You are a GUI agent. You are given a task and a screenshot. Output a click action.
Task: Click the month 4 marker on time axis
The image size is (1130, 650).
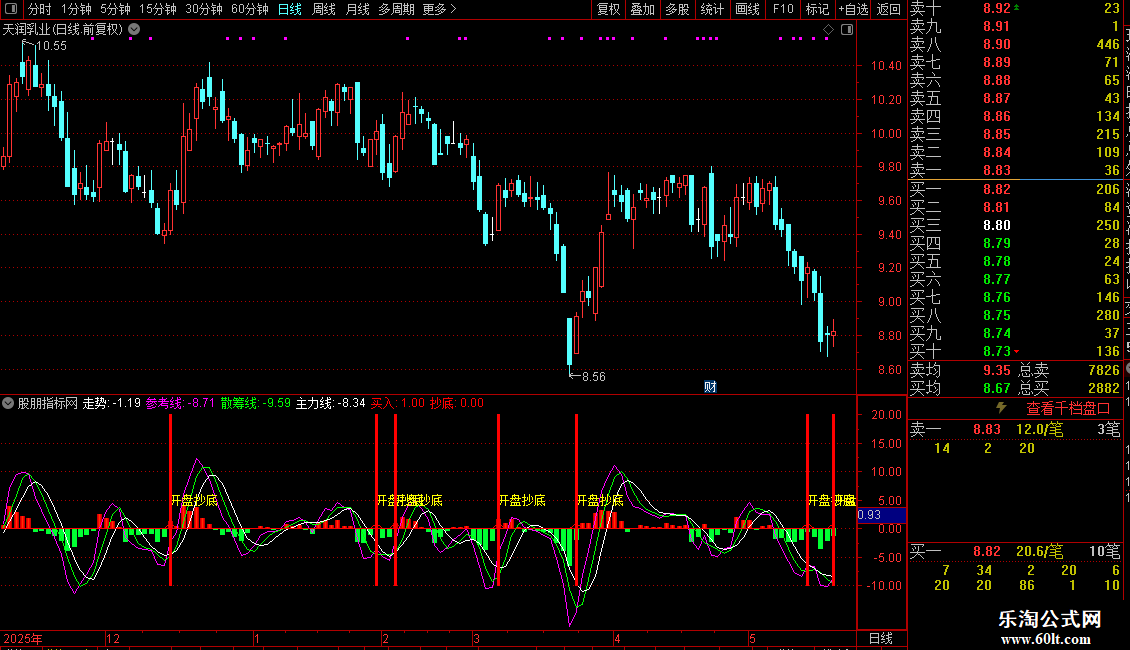click(x=618, y=638)
